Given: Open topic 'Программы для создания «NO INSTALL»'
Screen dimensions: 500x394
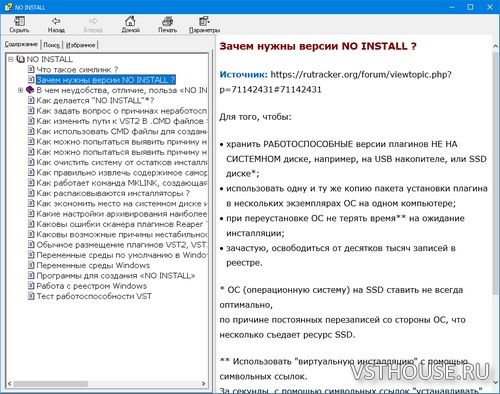Looking at the screenshot, I should 116,276.
